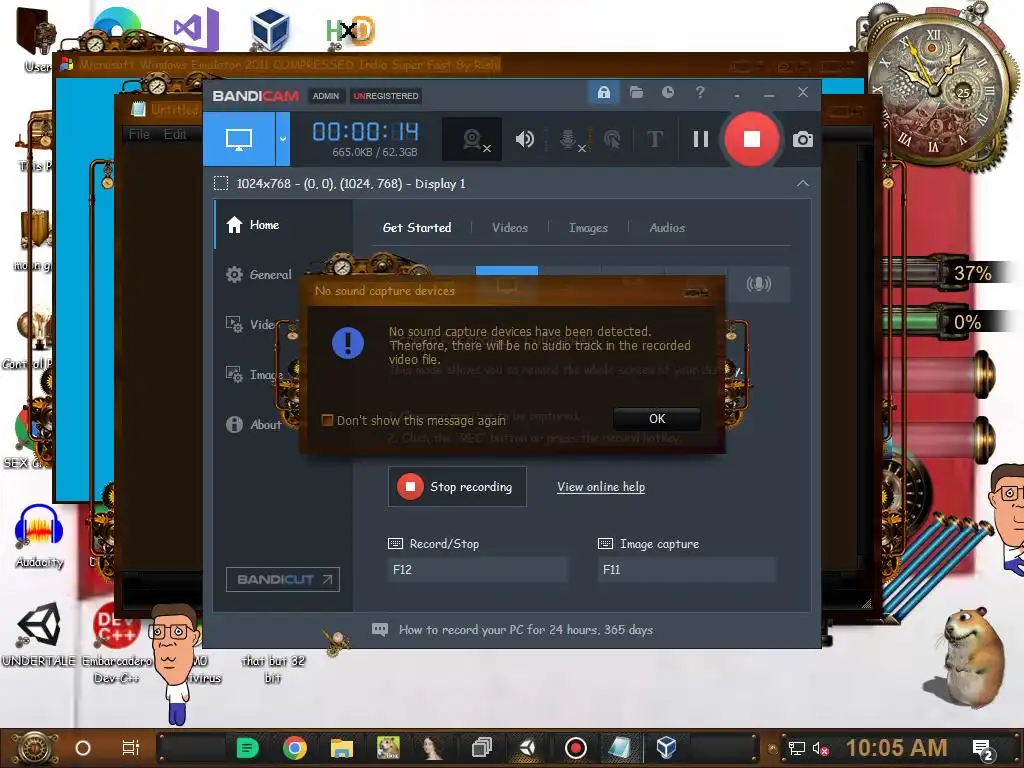
Task: Open the Unity icon on the taskbar
Action: click(528, 748)
